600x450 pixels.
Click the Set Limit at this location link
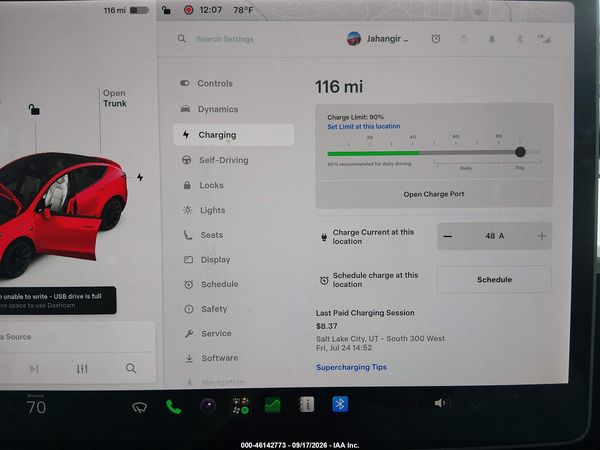coord(364,126)
